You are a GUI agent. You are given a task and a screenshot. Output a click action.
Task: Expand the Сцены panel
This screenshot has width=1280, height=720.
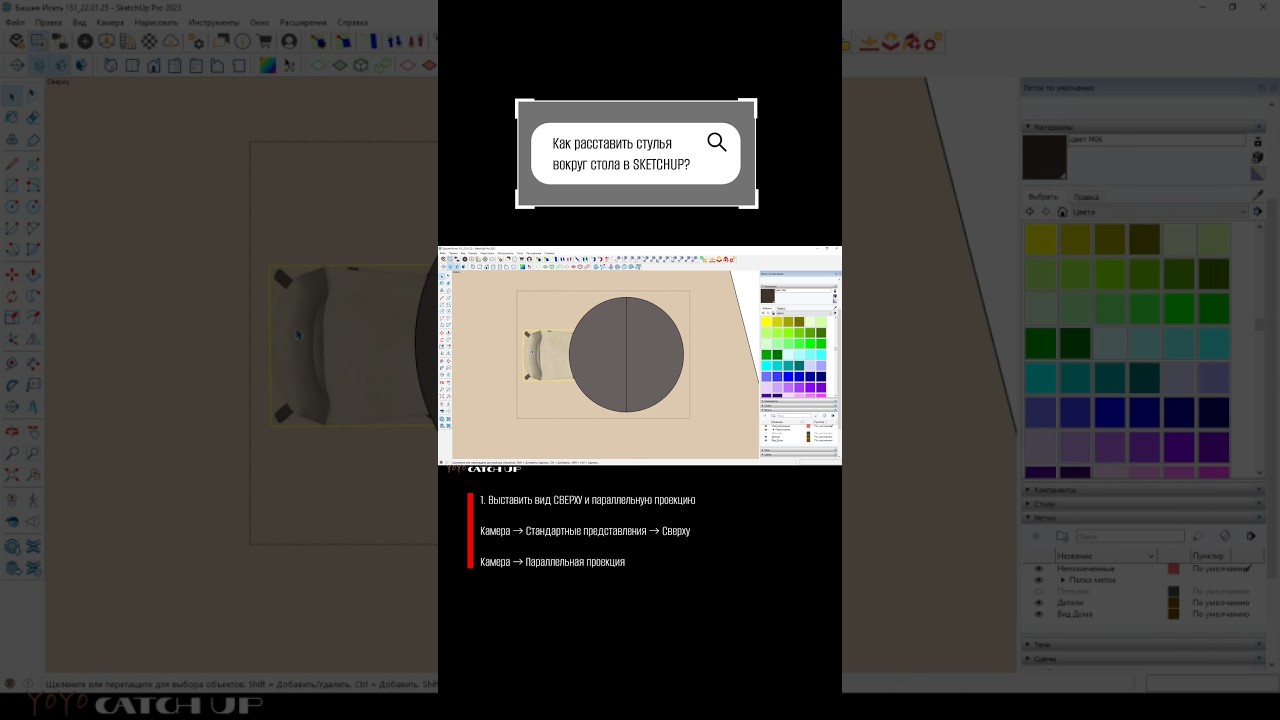click(x=1144, y=659)
